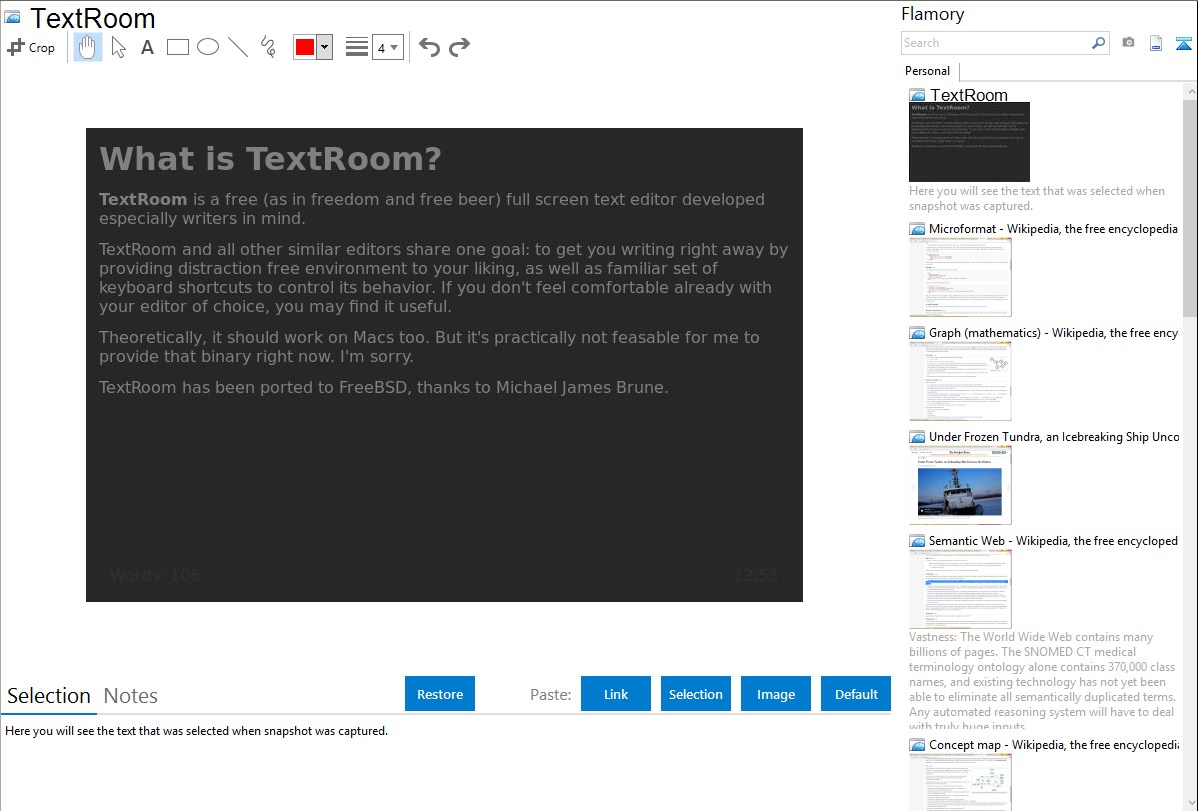The height and width of the screenshot is (811, 1198).
Task: Open the Graph (mathematics) snapshot thumbnail
Action: pos(960,381)
